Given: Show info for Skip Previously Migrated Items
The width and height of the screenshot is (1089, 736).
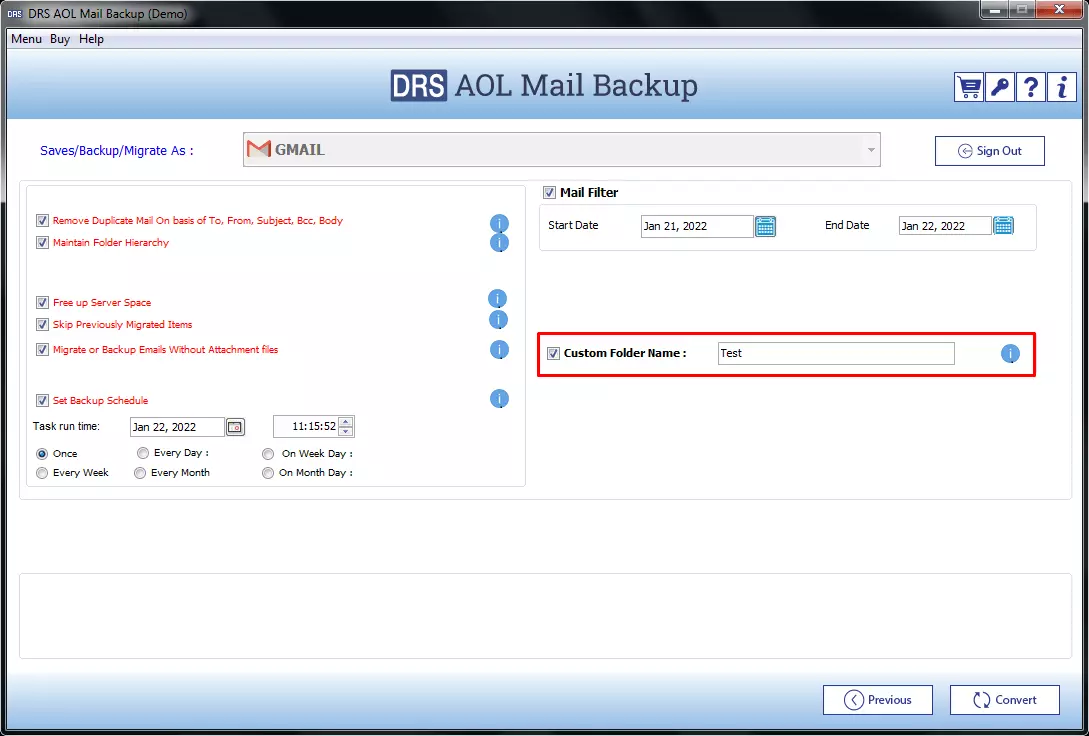Looking at the screenshot, I should click(499, 319).
